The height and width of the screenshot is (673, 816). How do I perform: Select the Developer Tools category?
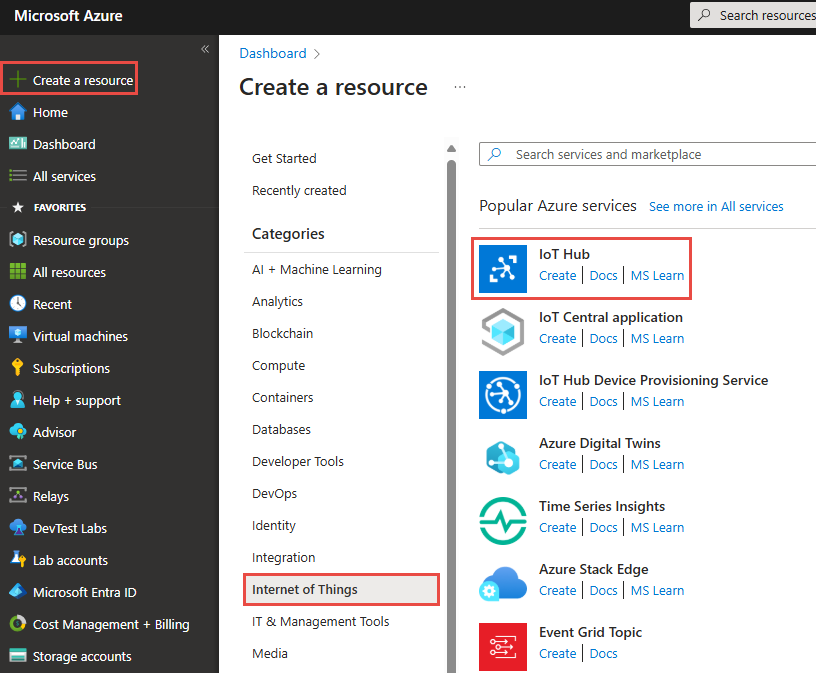(x=298, y=461)
